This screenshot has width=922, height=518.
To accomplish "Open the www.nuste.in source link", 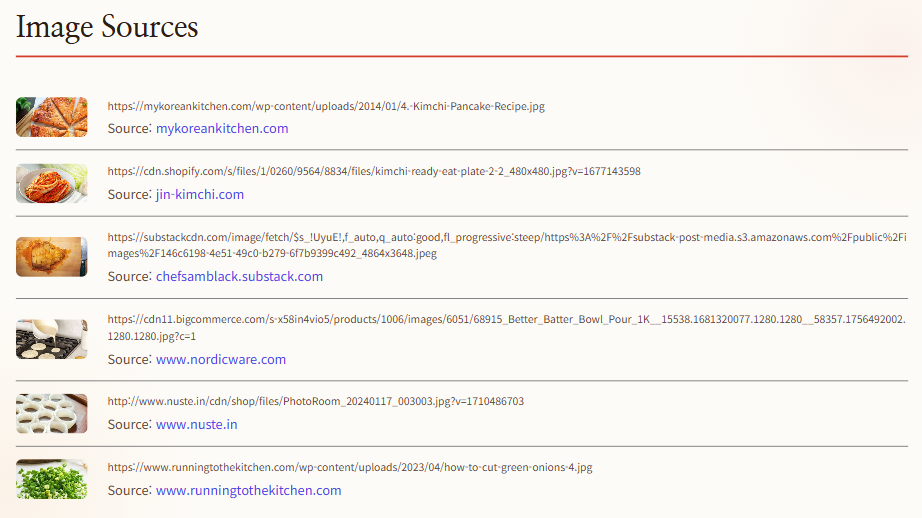I will point(196,425).
